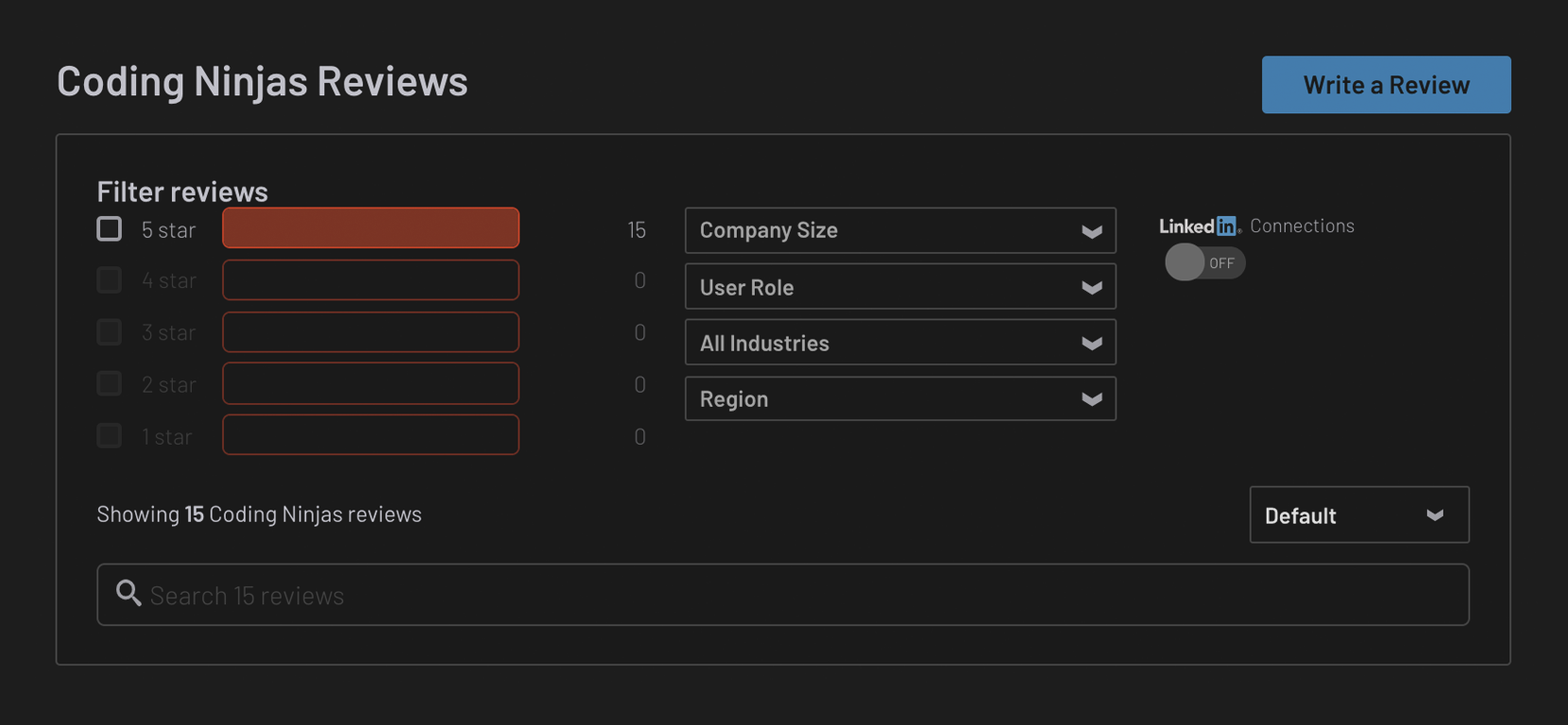
Task: Open the Company Size dropdown
Action: point(900,230)
